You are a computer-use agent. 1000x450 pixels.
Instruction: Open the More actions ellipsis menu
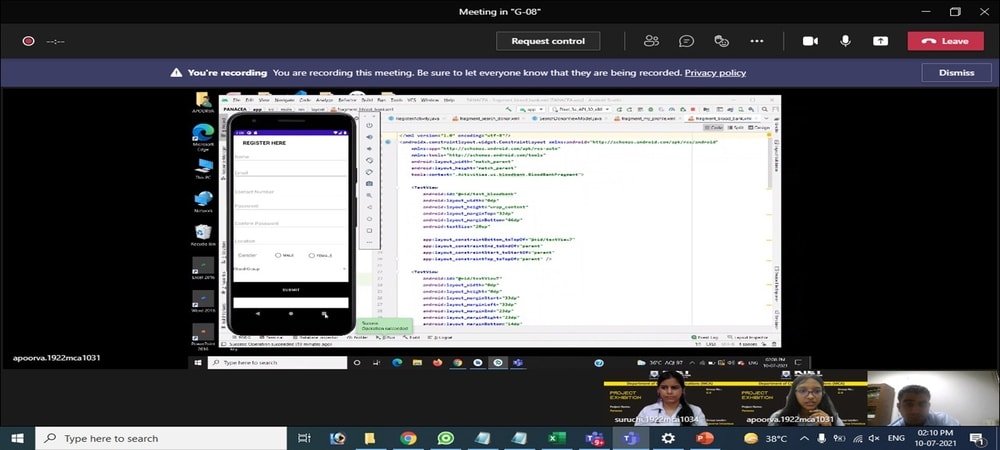[x=757, y=41]
